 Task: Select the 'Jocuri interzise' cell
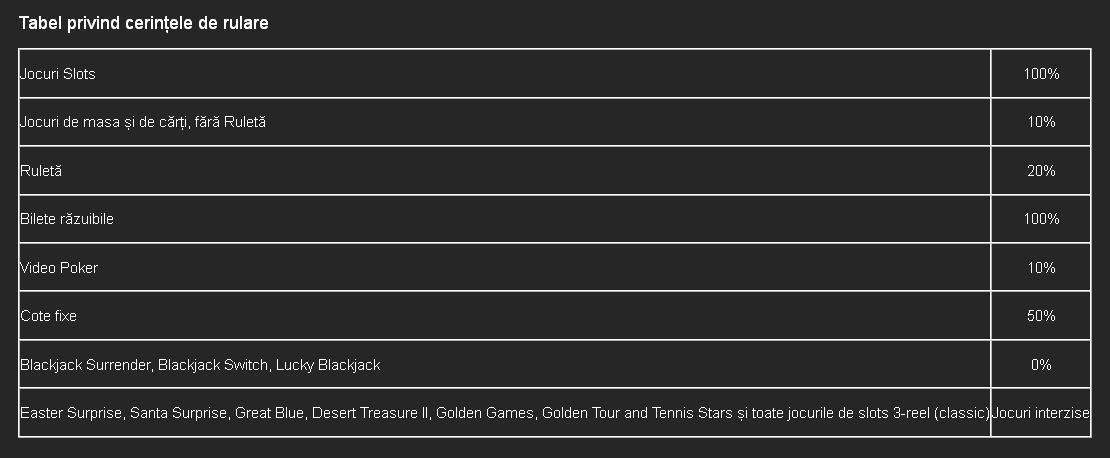[x=1041, y=413]
